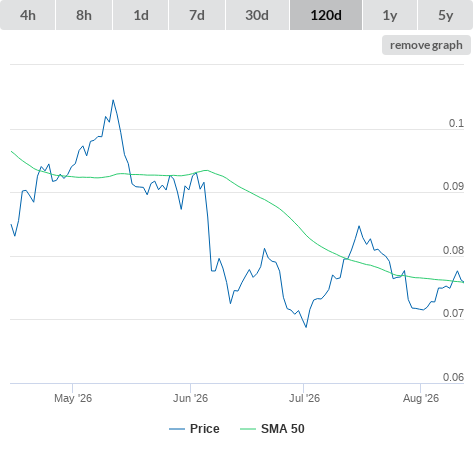Click the Aug '26 axis label
474x455 pixels.
[x=421, y=398]
